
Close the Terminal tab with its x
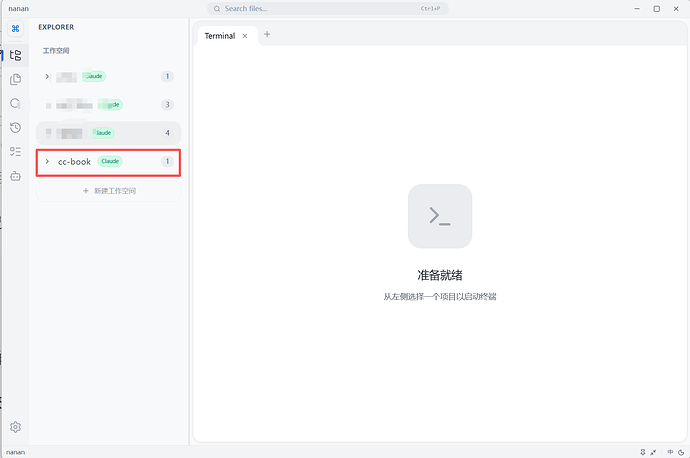[x=245, y=36]
